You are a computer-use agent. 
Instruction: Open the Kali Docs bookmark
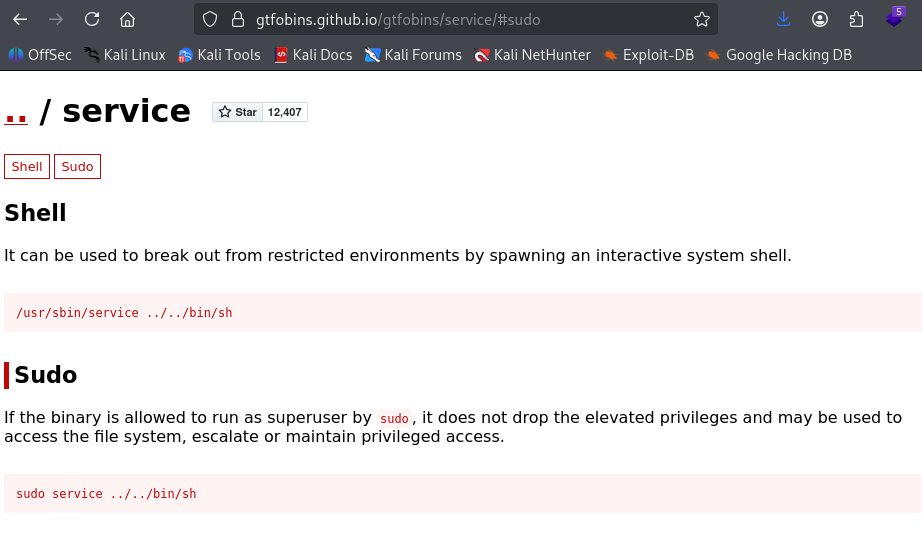click(x=313, y=55)
